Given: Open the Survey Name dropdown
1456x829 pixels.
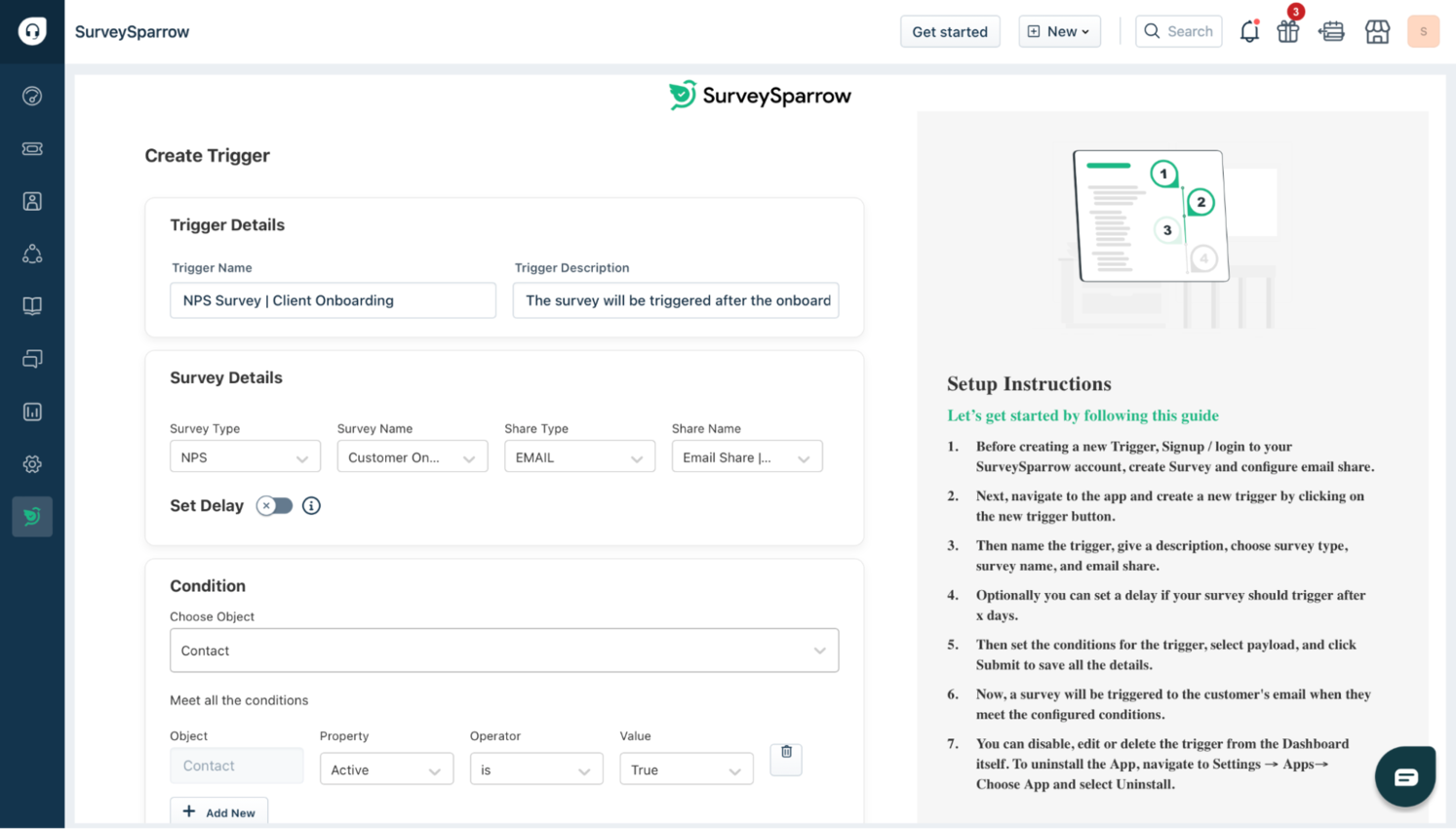Looking at the screenshot, I should (x=413, y=456).
